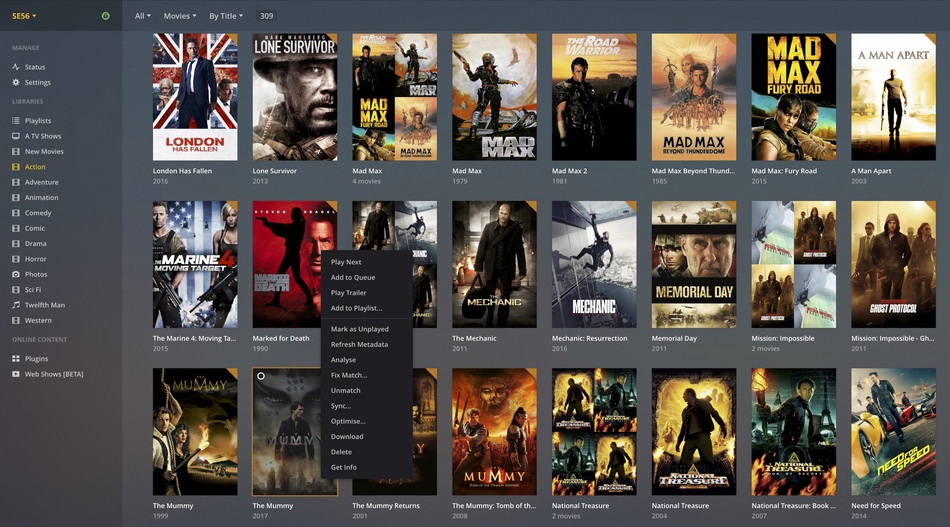Click the Plugins grid icon
This screenshot has width=950, height=527.
point(16,359)
